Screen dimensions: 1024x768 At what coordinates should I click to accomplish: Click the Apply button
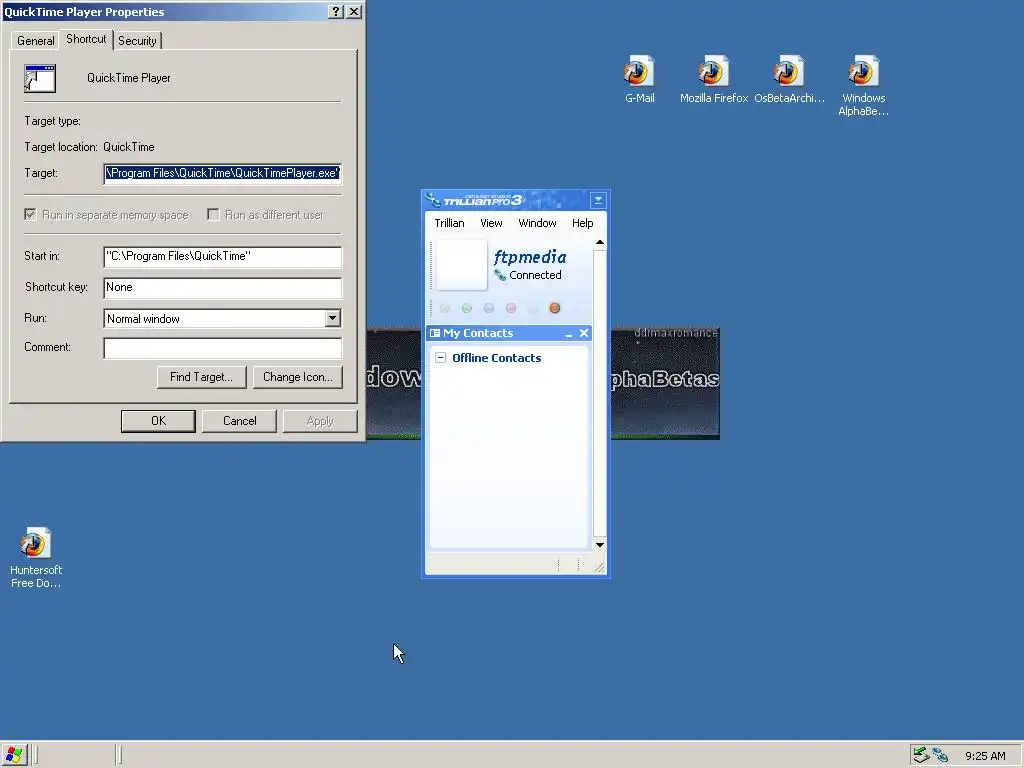point(320,421)
